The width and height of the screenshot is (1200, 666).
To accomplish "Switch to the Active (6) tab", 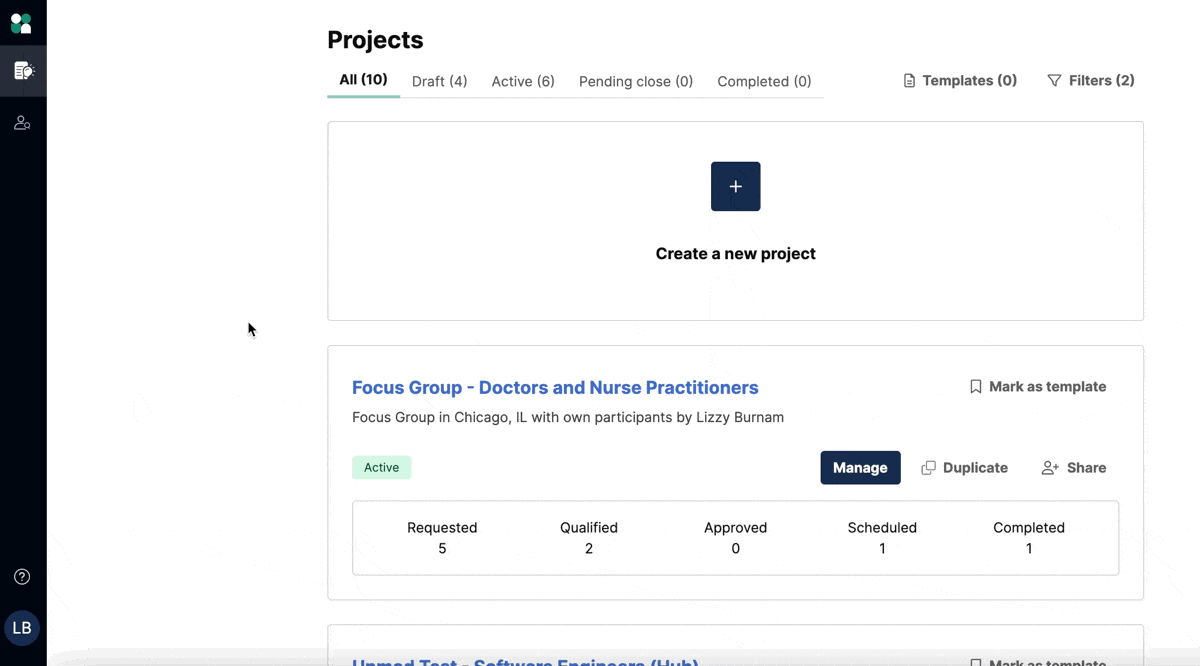I will [523, 82].
